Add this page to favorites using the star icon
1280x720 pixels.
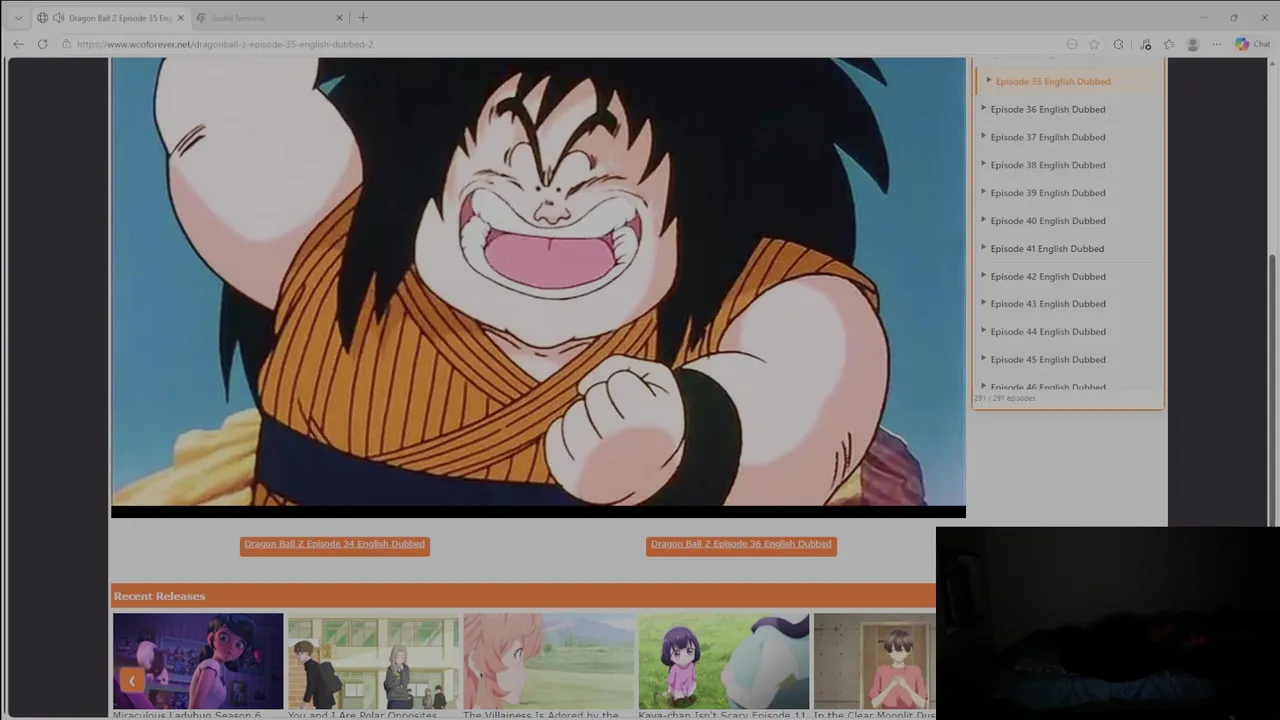[1094, 44]
